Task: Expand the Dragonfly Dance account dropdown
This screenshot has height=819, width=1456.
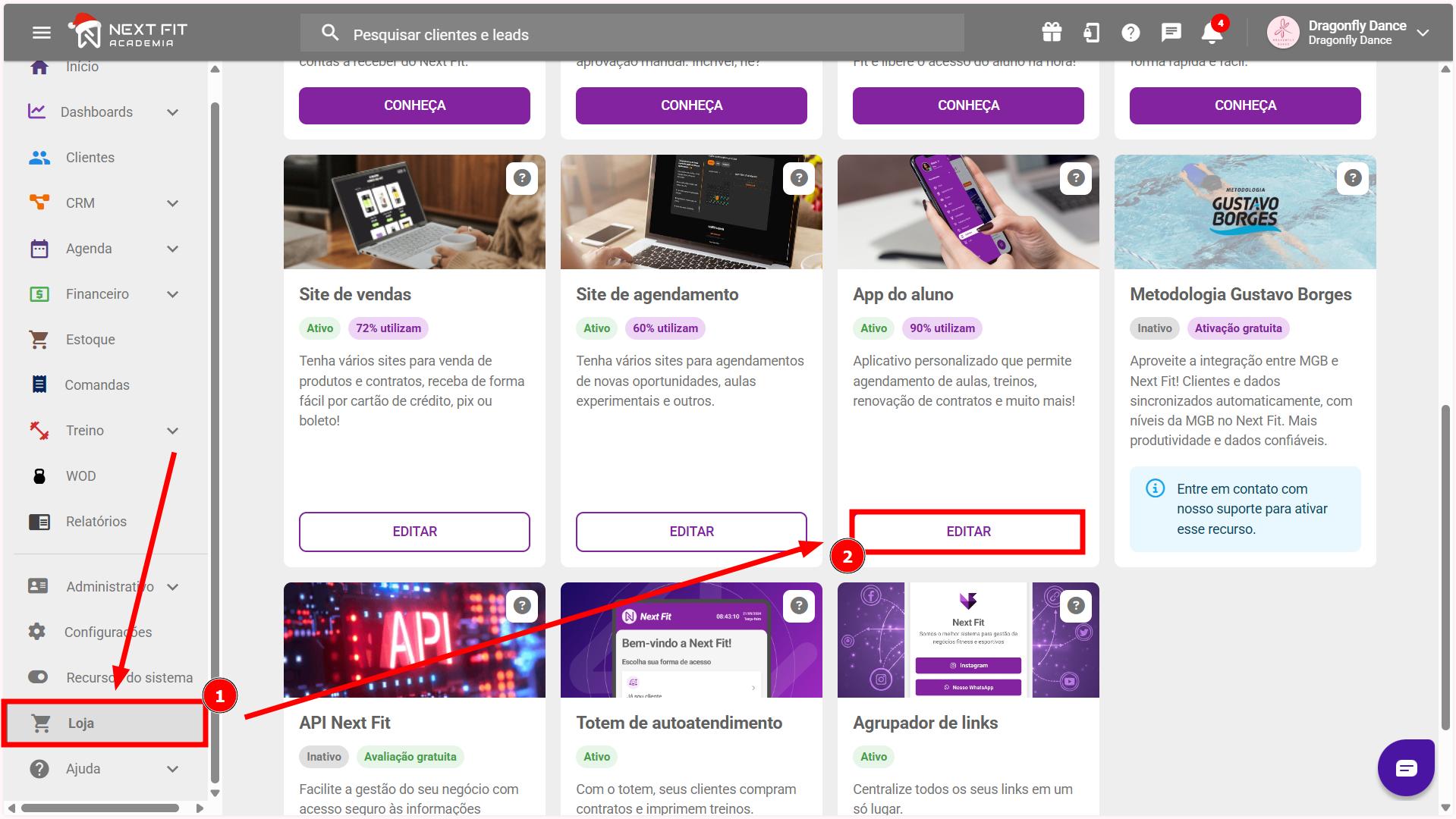Action: pos(1423,33)
